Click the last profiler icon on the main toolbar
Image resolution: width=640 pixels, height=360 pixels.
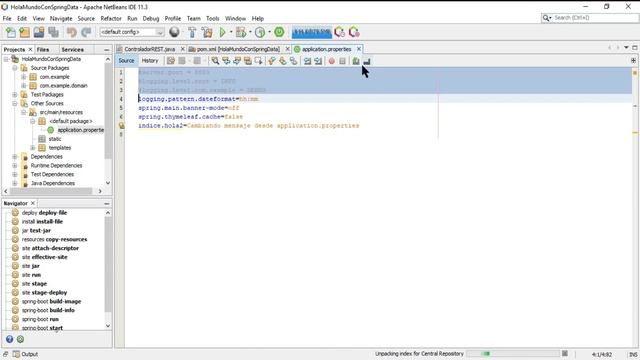click(x=354, y=32)
